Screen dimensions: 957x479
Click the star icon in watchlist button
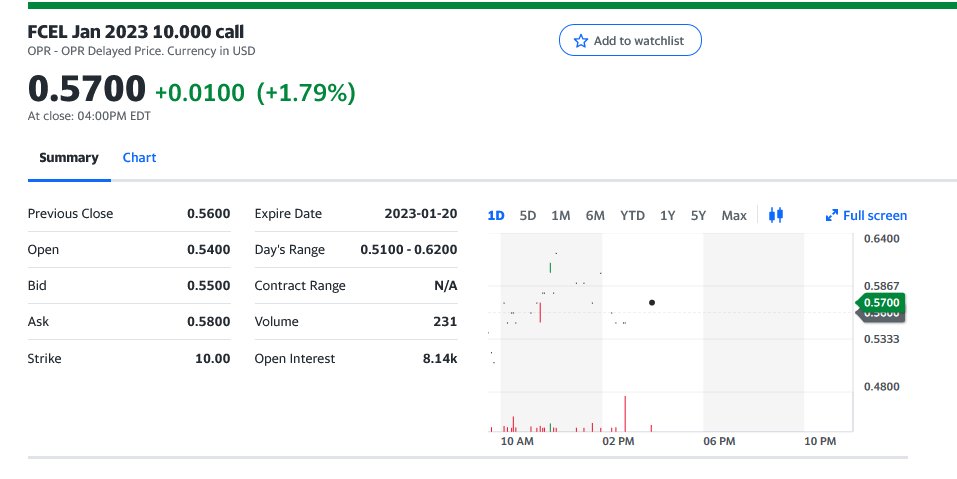(x=580, y=41)
